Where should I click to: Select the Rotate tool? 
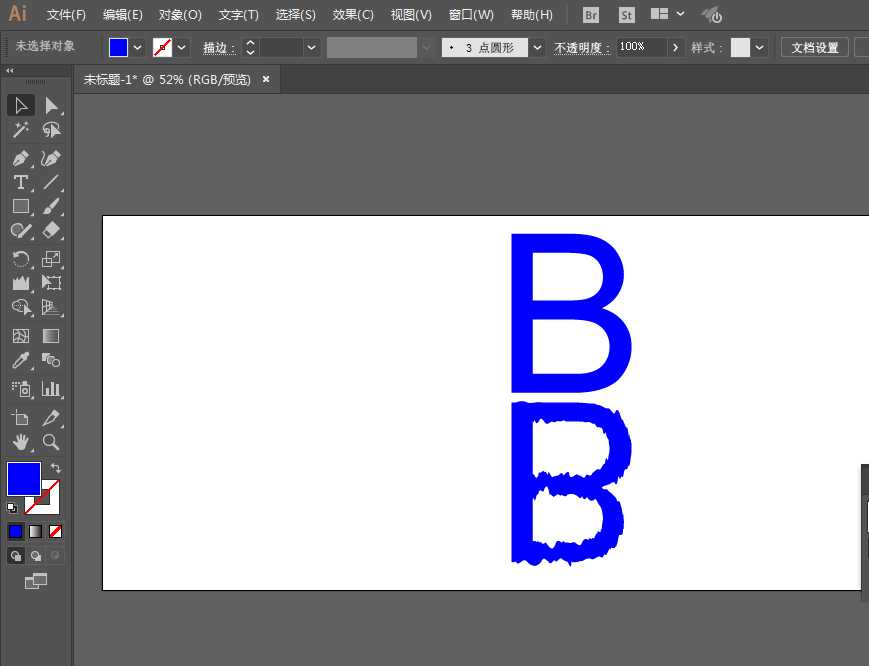(20, 259)
